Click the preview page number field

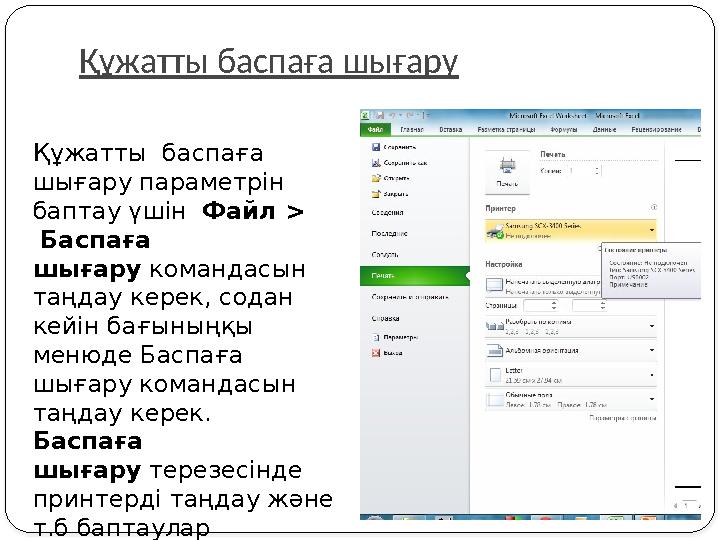(687, 505)
